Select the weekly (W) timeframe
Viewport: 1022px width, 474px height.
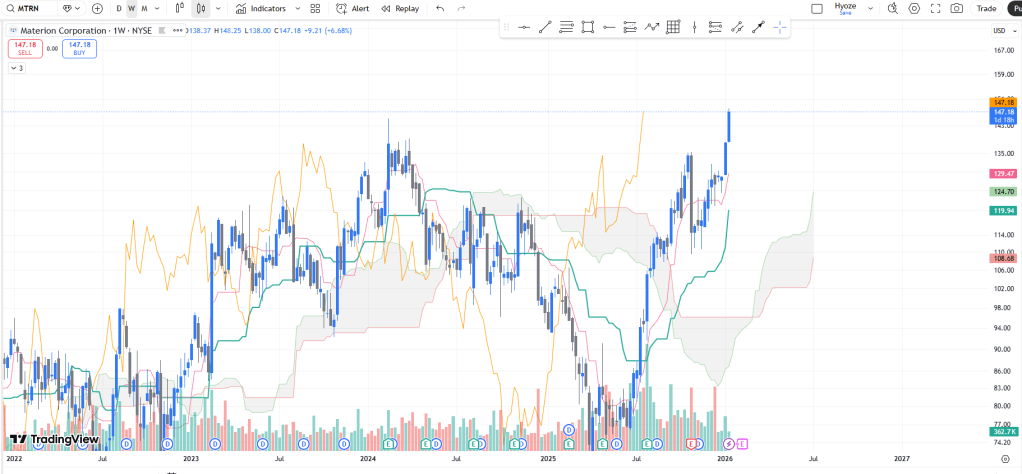pos(131,8)
